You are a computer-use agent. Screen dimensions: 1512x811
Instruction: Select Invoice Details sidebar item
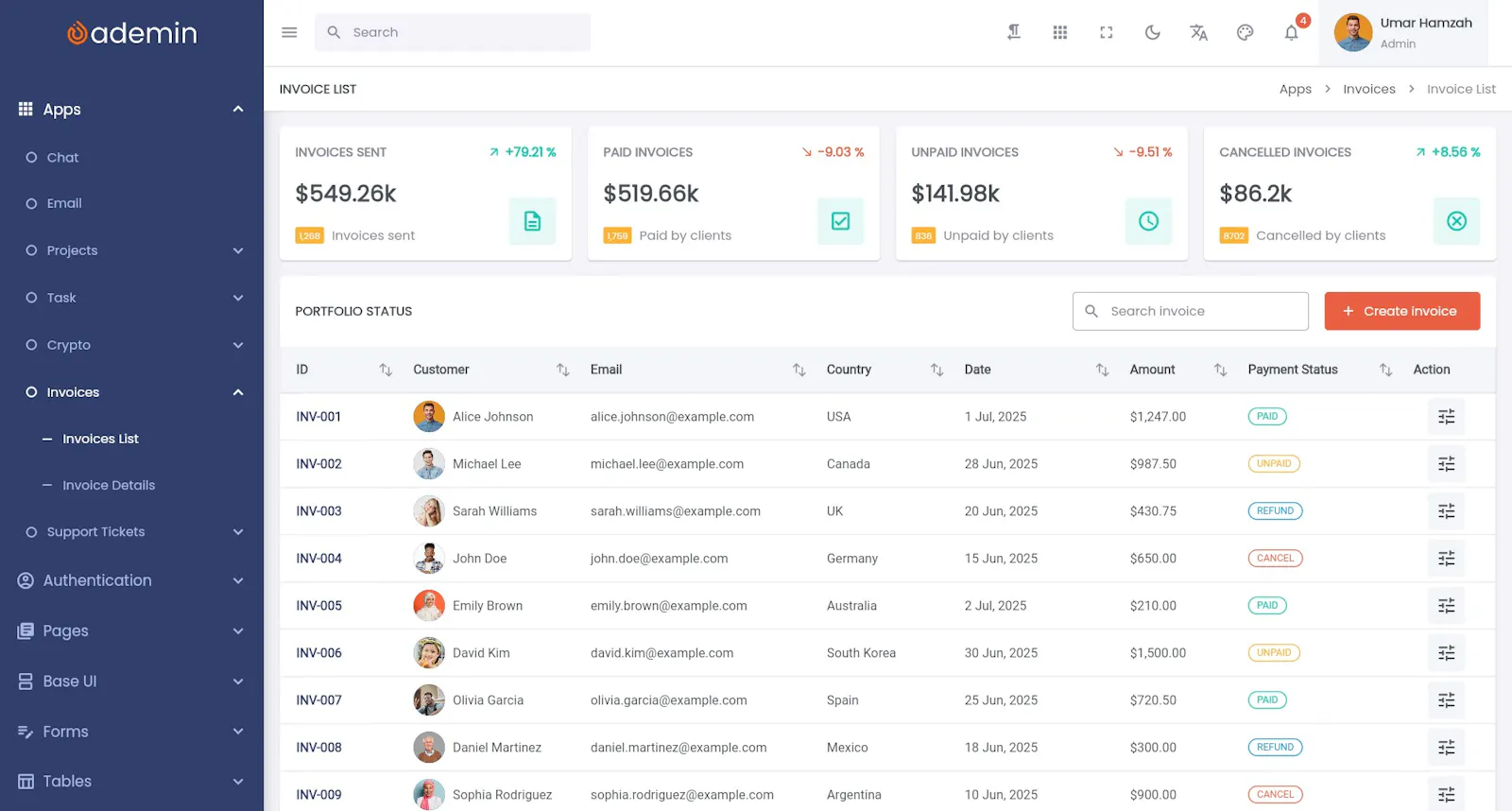(x=109, y=485)
